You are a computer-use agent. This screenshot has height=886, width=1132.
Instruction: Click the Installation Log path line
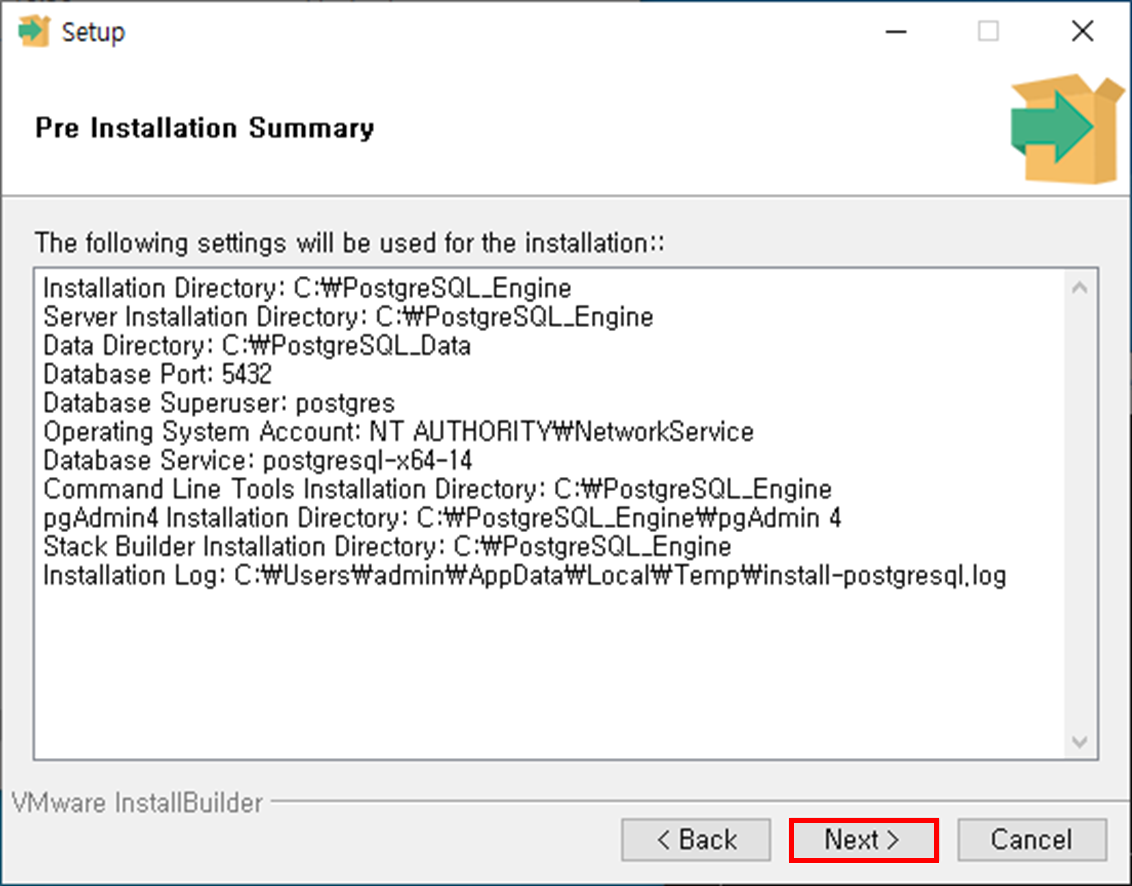pos(525,576)
